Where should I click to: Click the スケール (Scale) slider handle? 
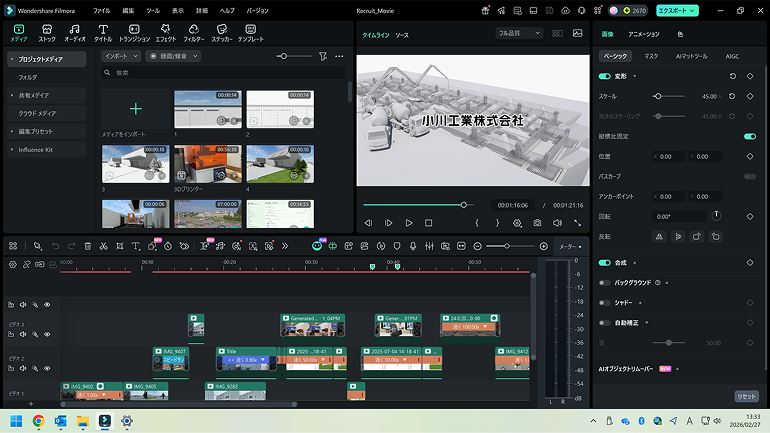pos(657,96)
